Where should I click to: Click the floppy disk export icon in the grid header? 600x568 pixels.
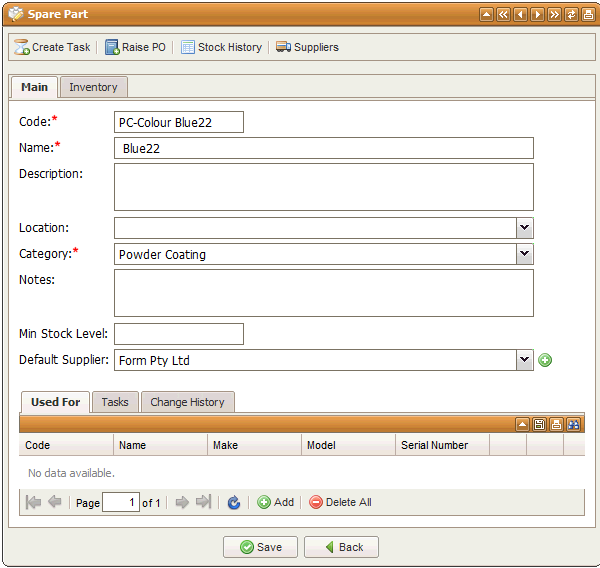point(539,425)
